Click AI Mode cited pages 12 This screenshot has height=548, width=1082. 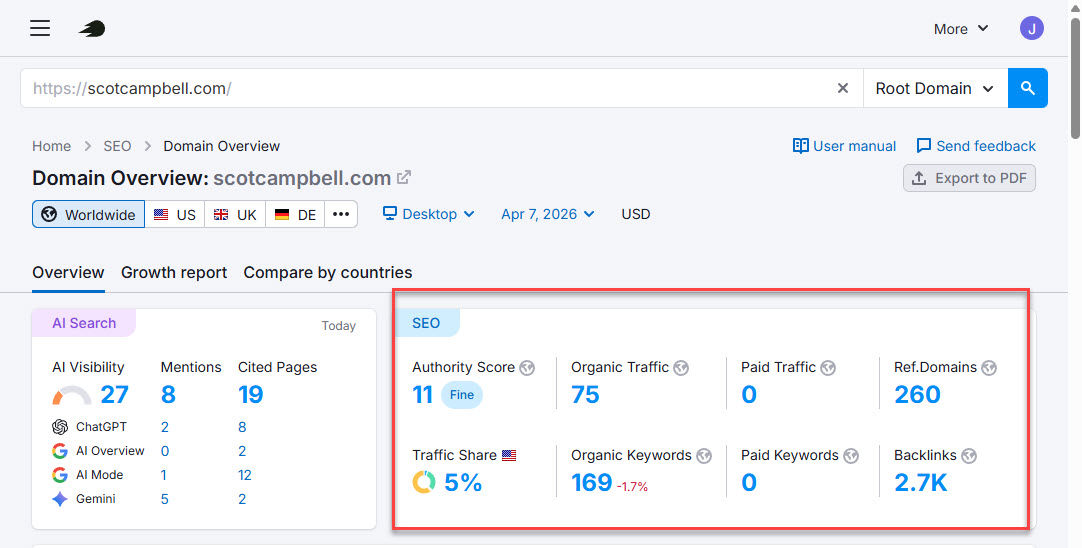(245, 475)
